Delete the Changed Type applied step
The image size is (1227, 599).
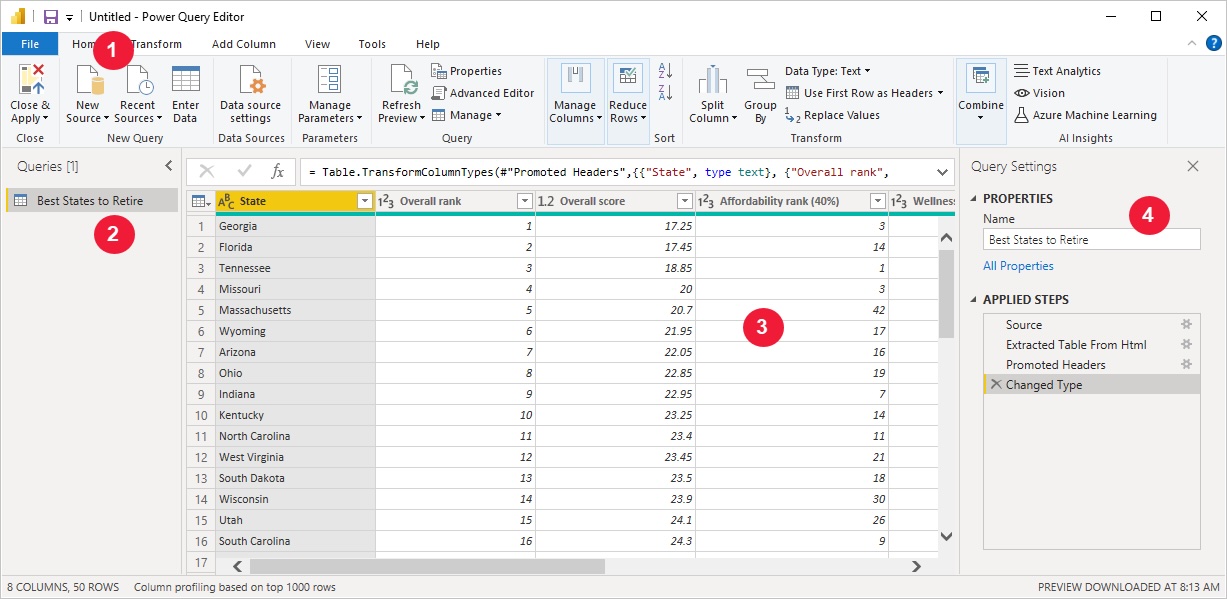(x=996, y=384)
